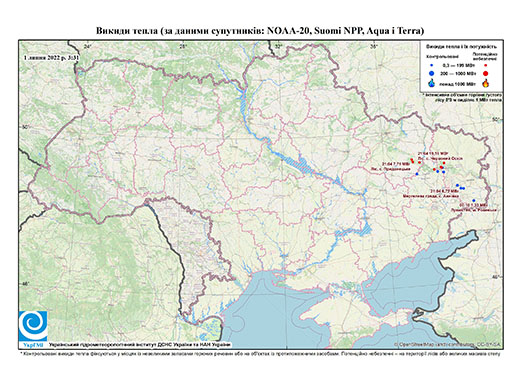Click the 28° longitude label
The width and height of the screenshot is (520, 368).
182,47
